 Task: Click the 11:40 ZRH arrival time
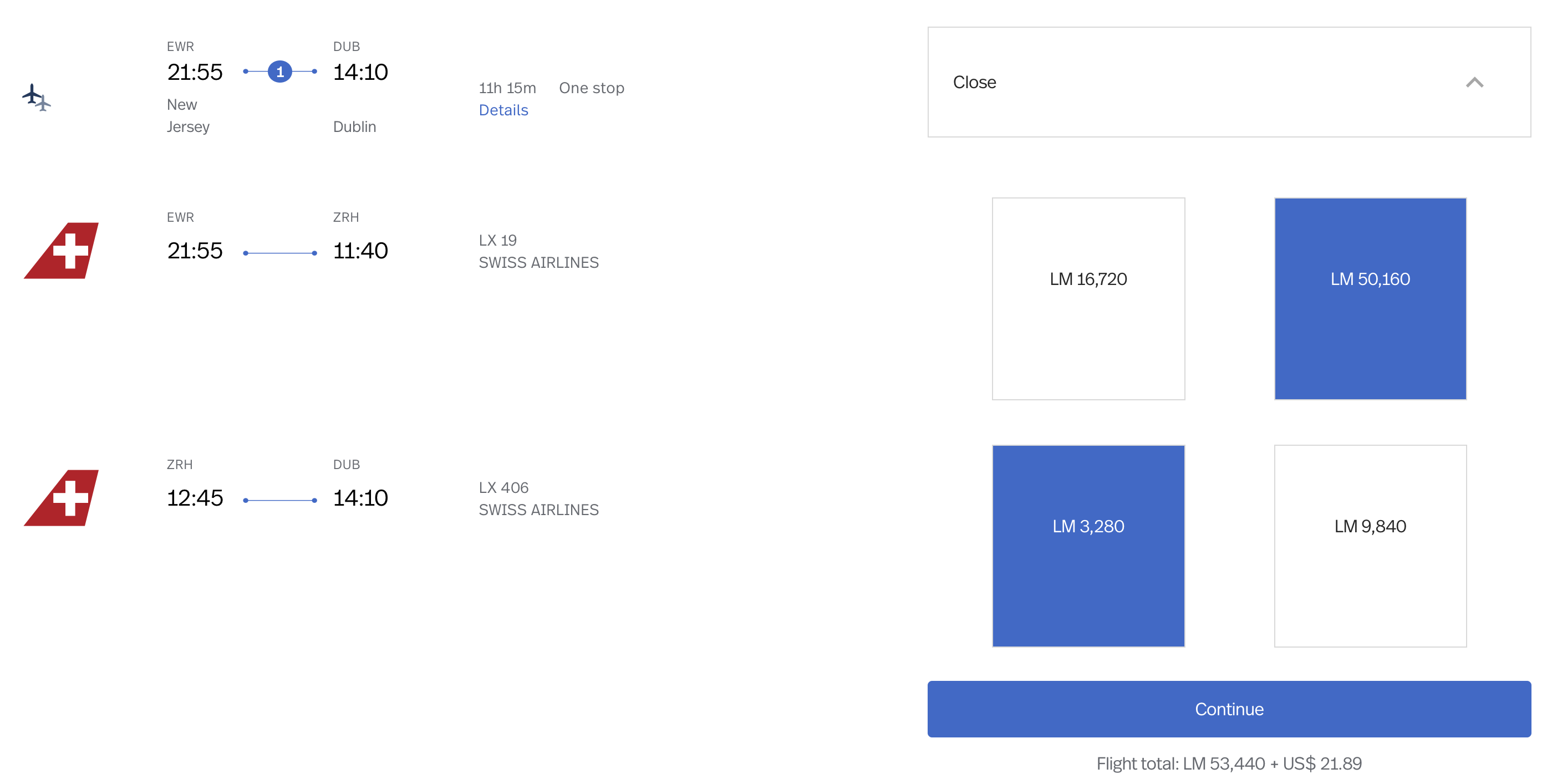(360, 251)
